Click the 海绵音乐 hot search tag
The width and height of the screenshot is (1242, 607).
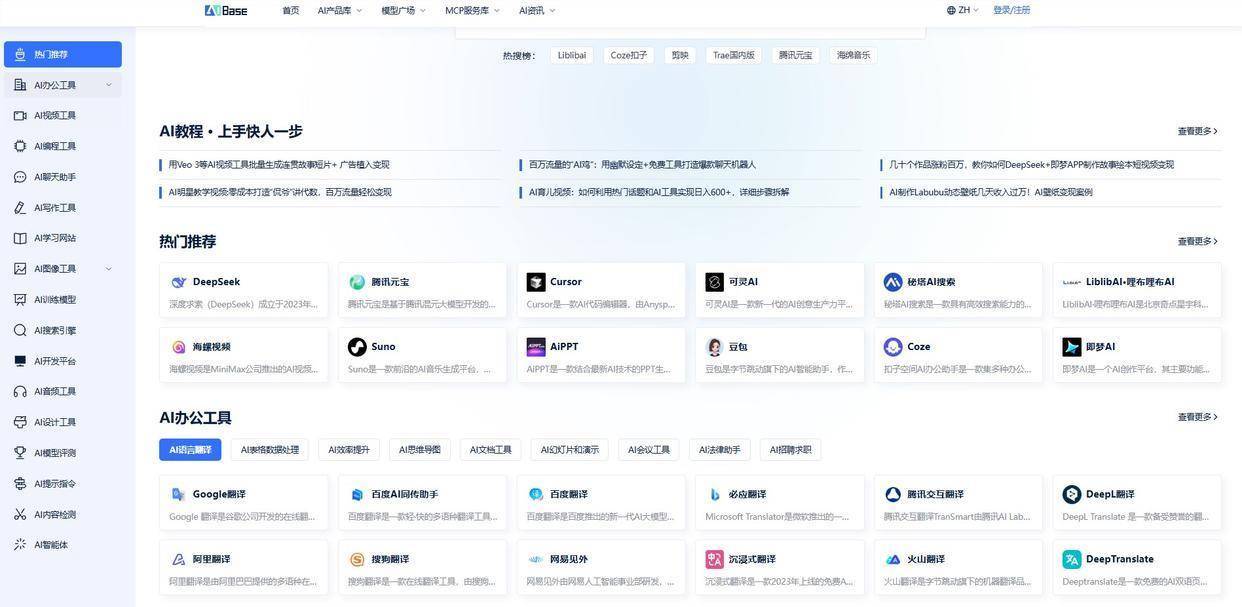click(854, 55)
